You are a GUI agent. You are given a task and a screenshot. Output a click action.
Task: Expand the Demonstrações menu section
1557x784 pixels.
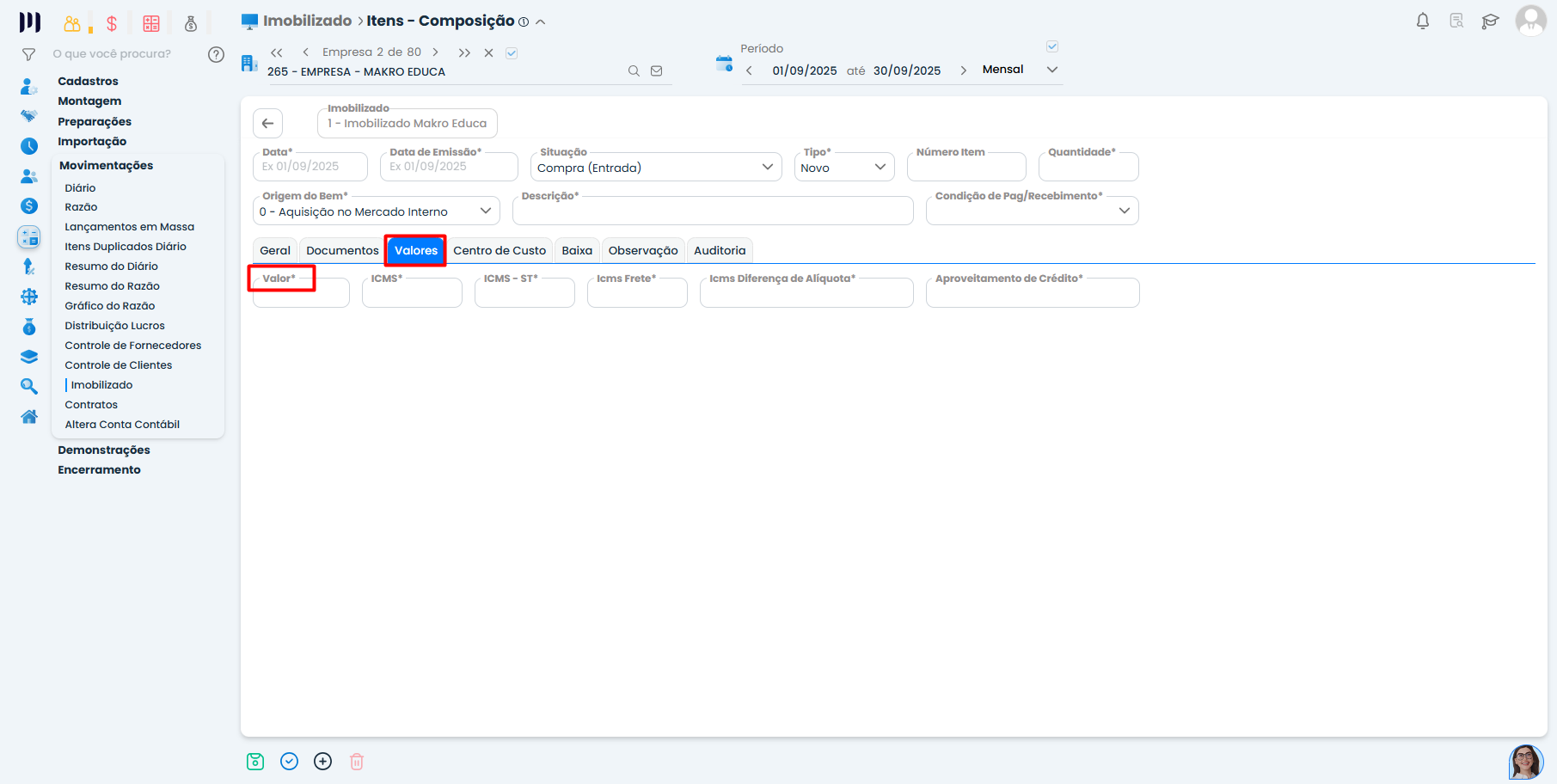[x=104, y=450]
